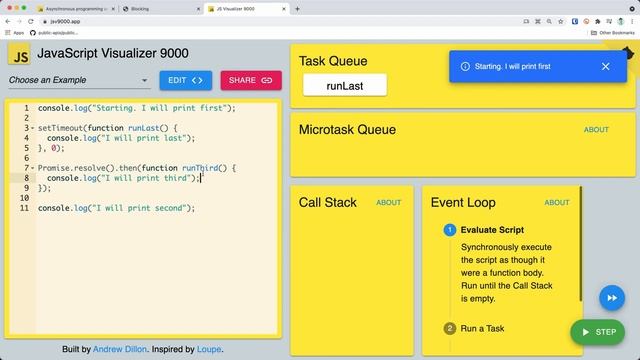Click the fast-forward auto-run button
Image resolution: width=640 pixels, height=360 pixels.
611,298
